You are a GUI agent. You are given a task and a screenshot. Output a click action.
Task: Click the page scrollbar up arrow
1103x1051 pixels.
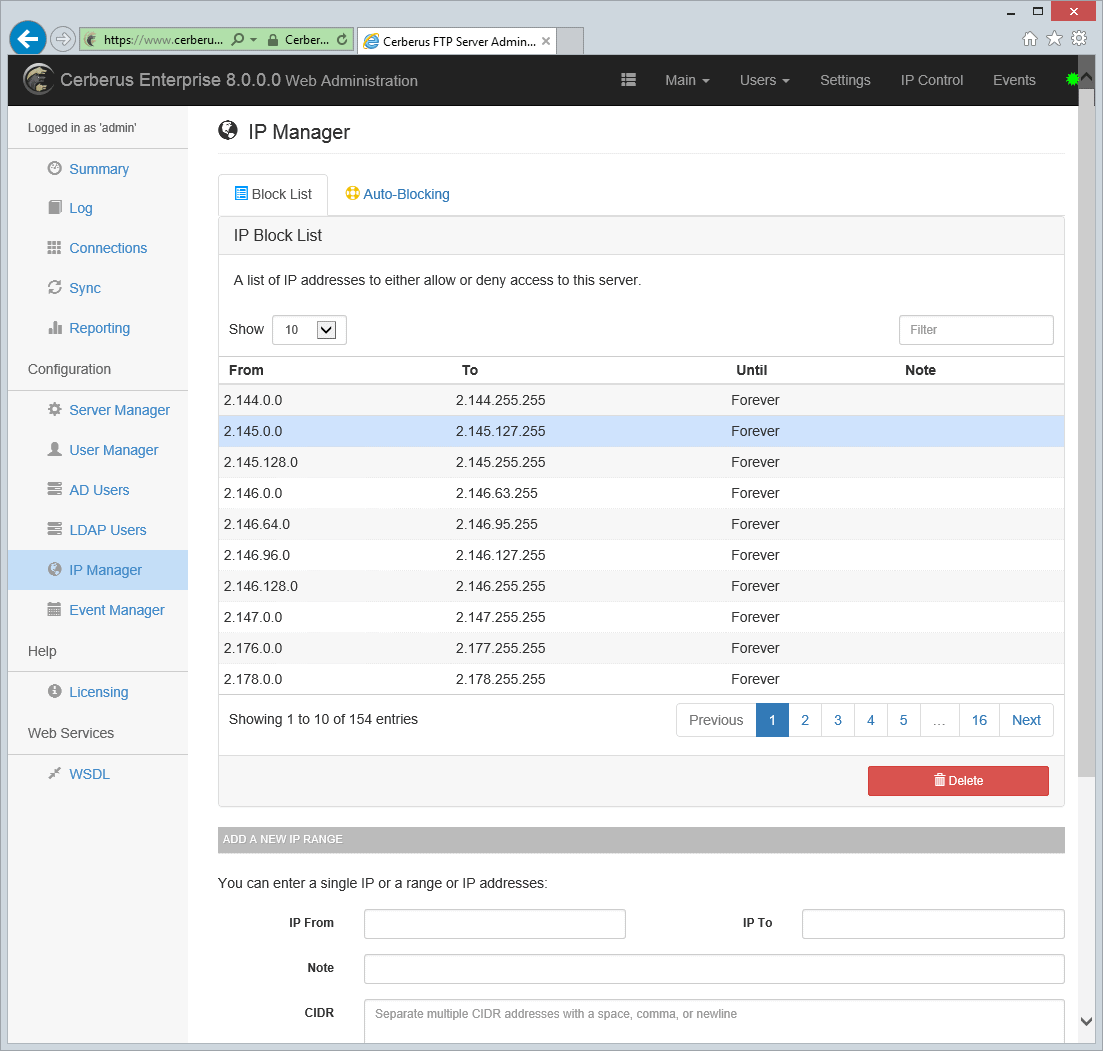1086,75
